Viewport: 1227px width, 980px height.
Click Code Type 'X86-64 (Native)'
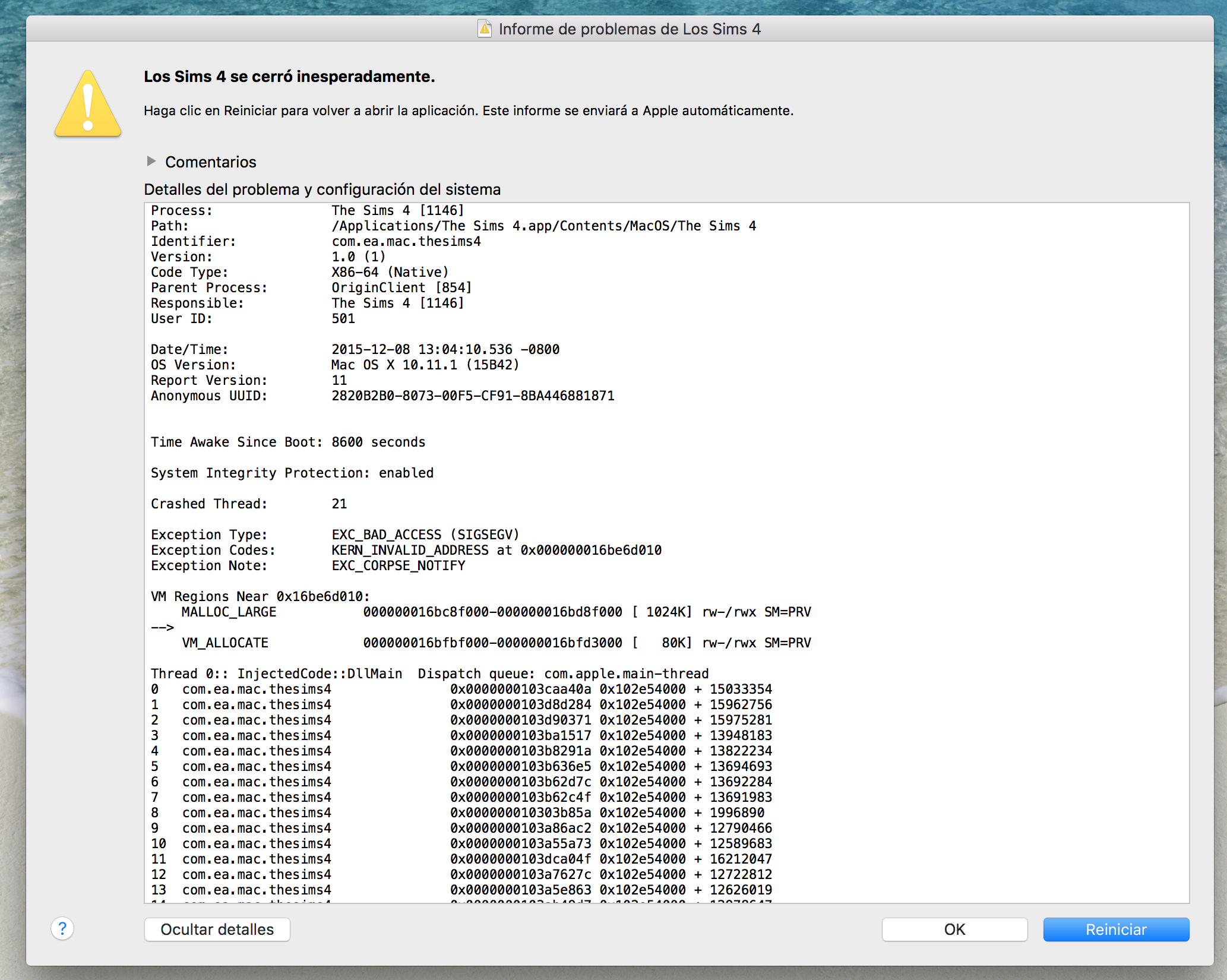(390, 272)
